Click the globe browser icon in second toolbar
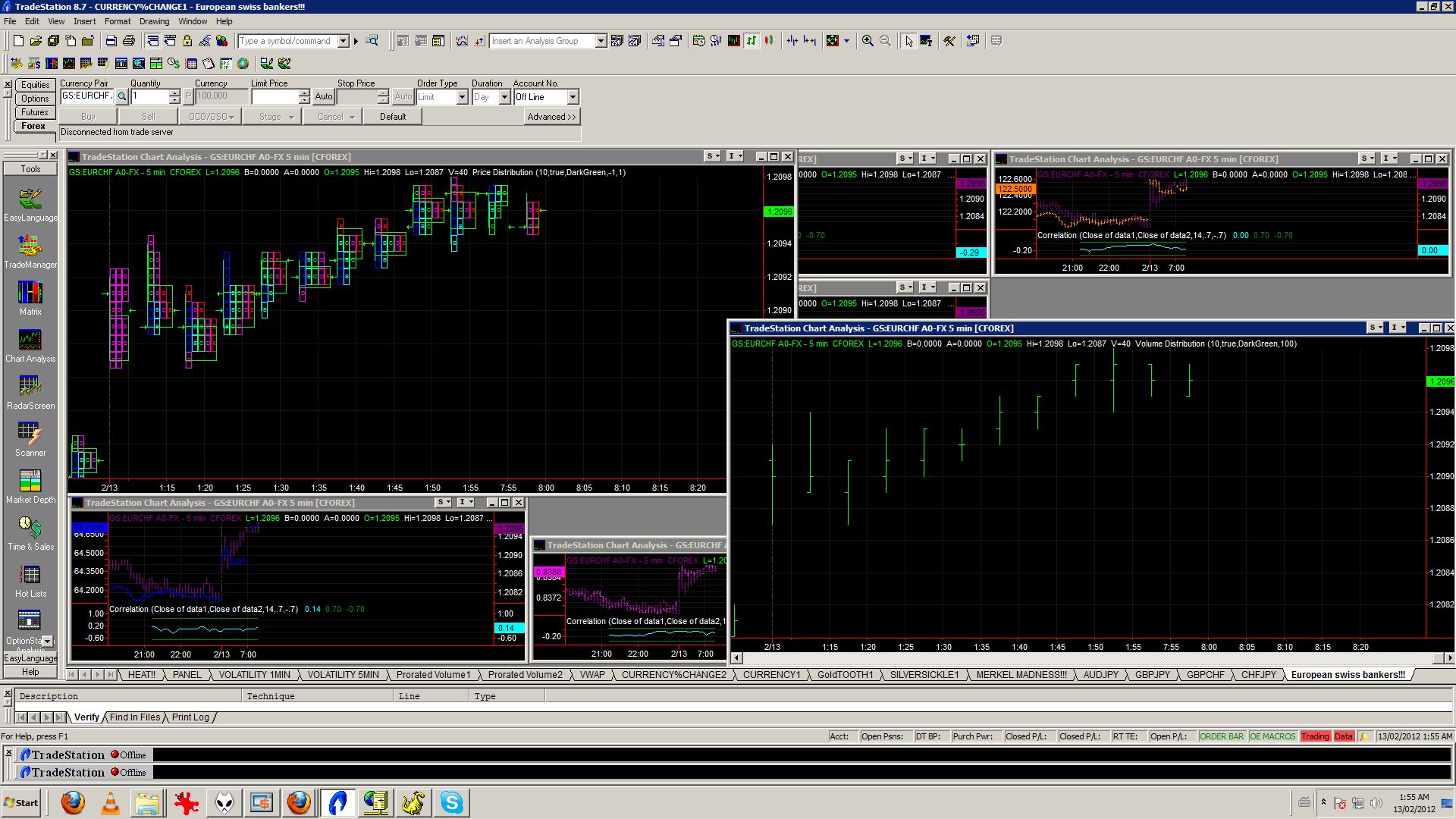1456x819 pixels. click(x=243, y=64)
